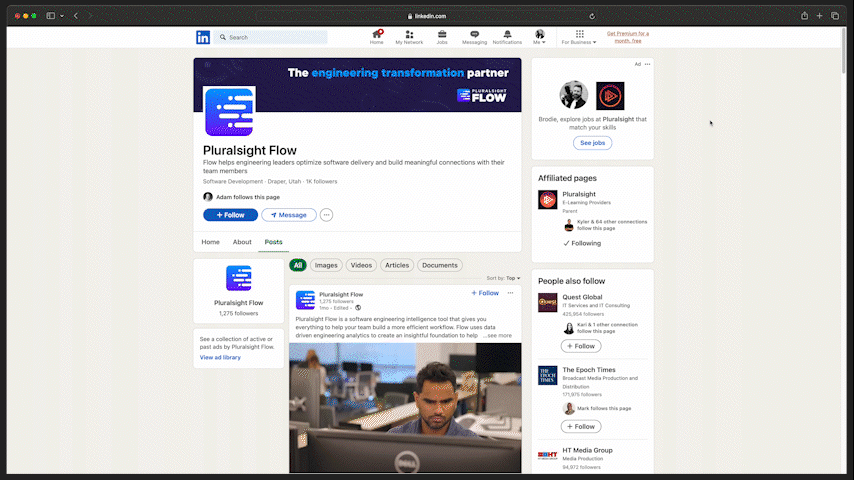This screenshot has width=854, height=480.
Task: Click the Safari back arrow
Action: (76, 16)
